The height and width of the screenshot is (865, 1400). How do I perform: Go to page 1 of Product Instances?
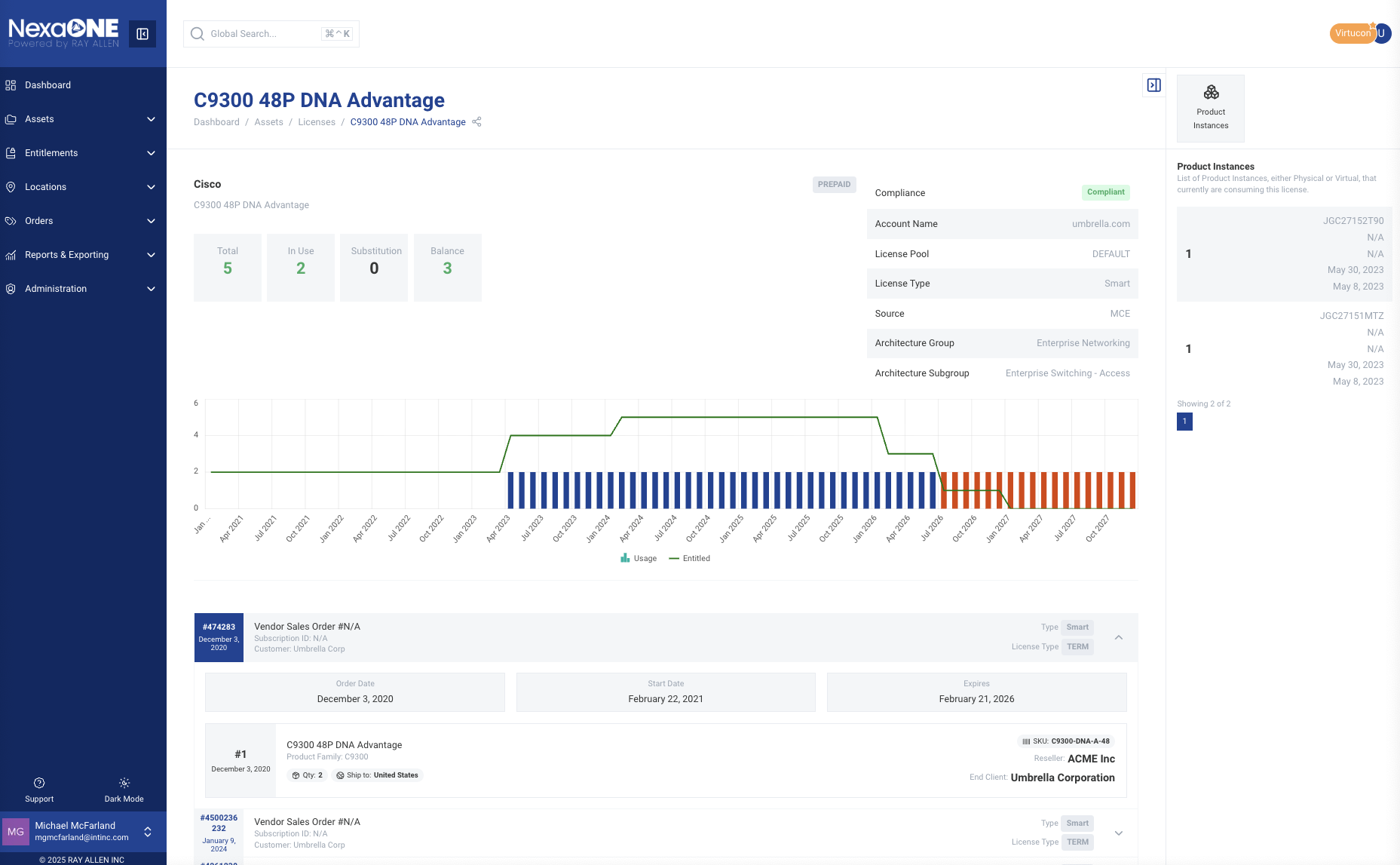tap(1184, 422)
